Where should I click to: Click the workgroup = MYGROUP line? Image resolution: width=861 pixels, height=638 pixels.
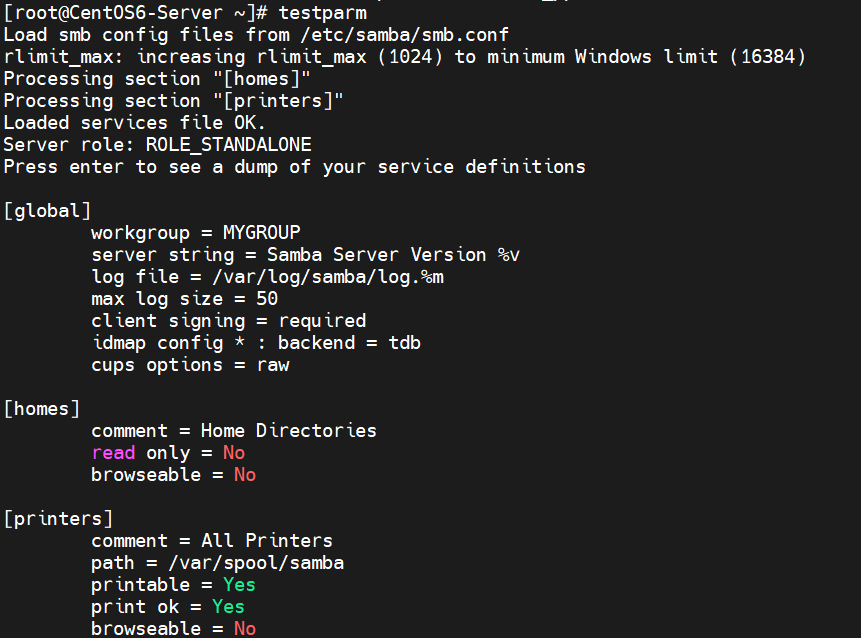pos(196,233)
